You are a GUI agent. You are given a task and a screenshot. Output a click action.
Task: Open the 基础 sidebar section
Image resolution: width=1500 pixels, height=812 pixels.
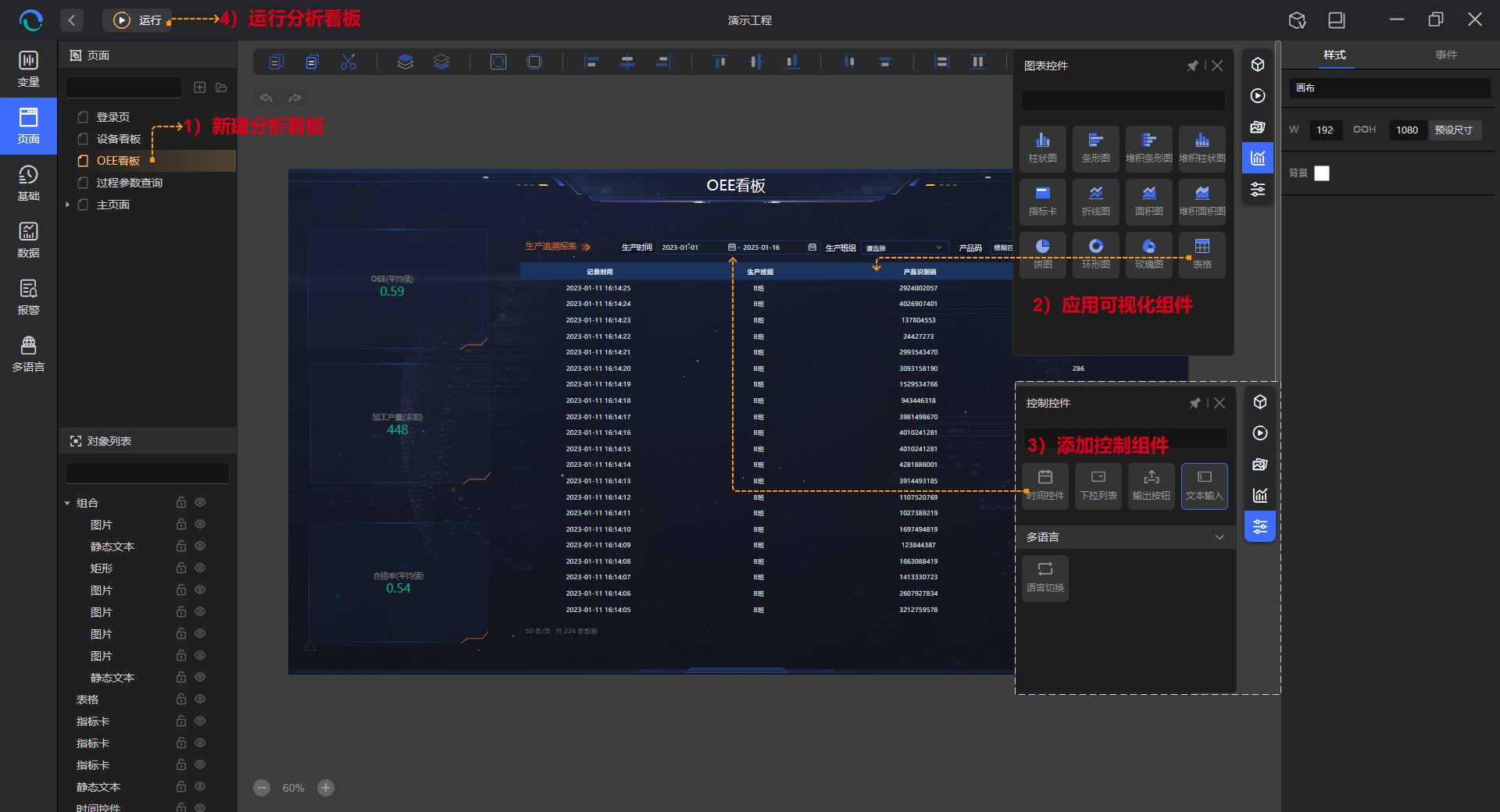(28, 183)
